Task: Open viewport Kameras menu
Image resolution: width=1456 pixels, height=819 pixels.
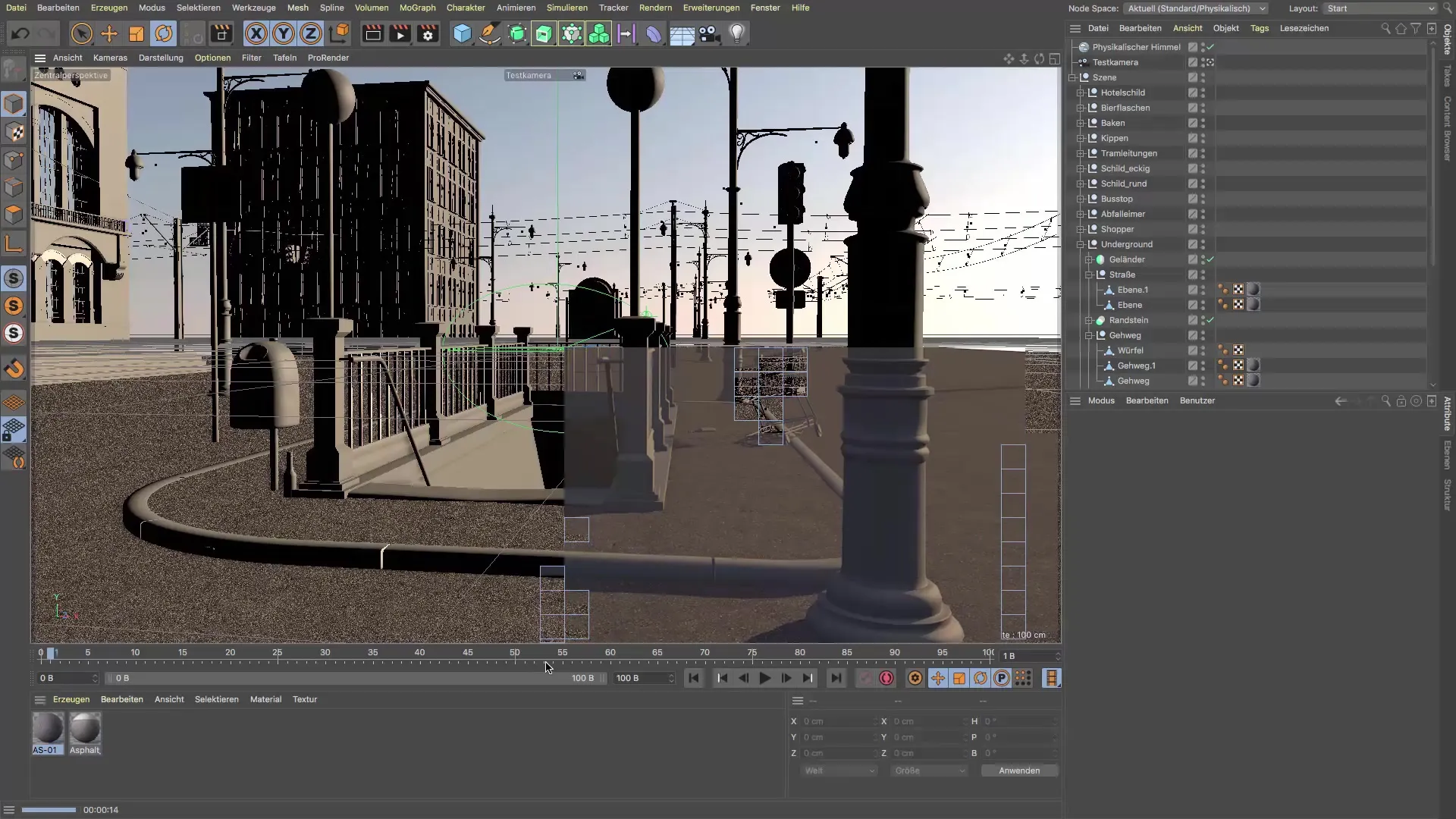Action: 110,58
